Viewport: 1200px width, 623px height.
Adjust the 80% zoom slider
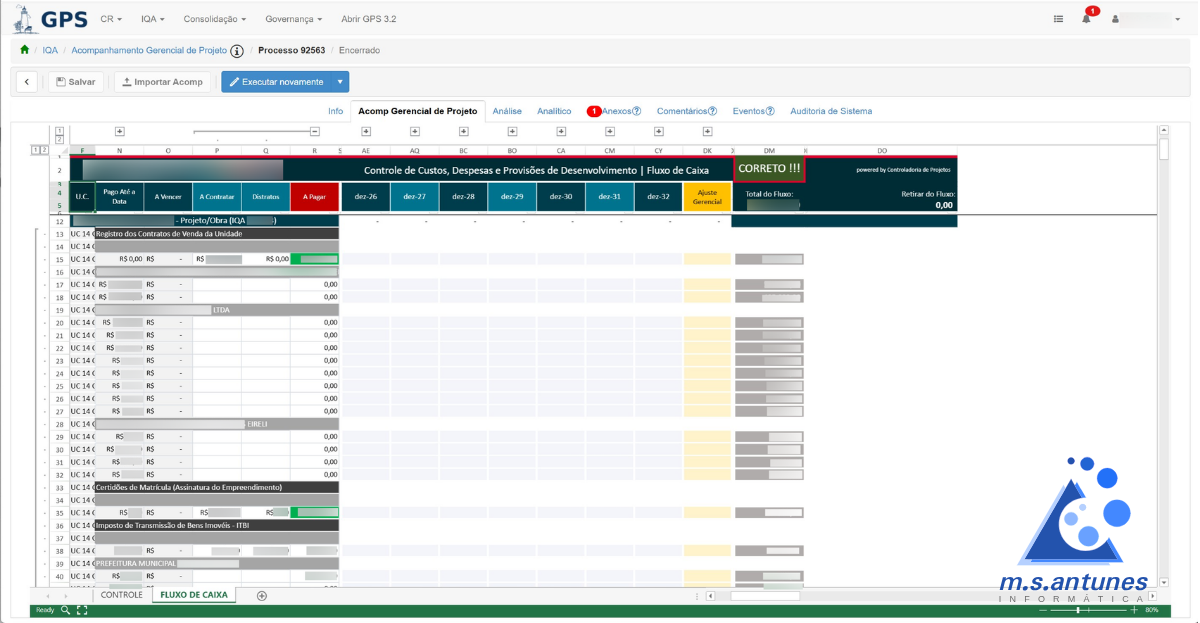(1078, 610)
